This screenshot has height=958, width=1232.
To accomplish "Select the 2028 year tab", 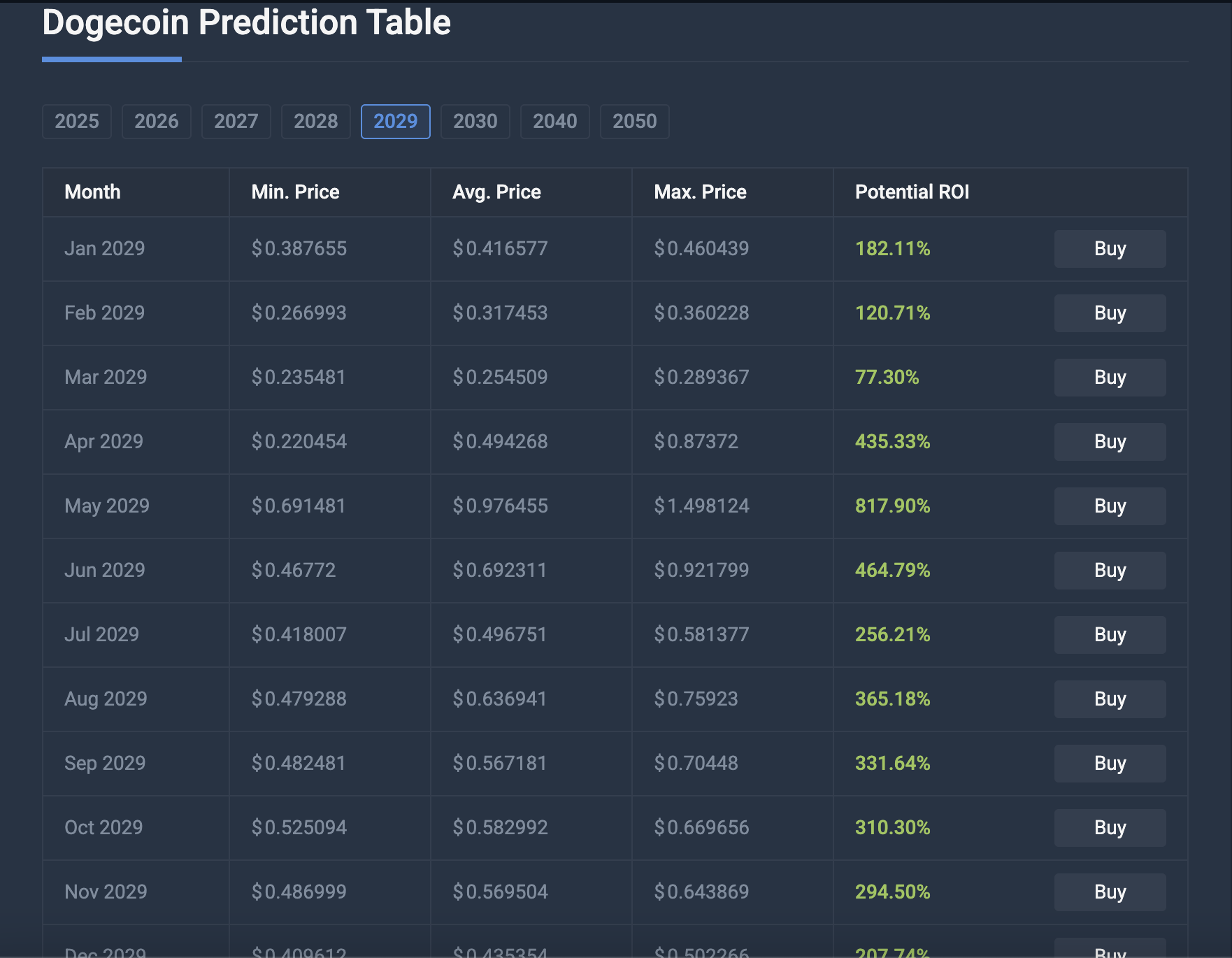I will (315, 121).
